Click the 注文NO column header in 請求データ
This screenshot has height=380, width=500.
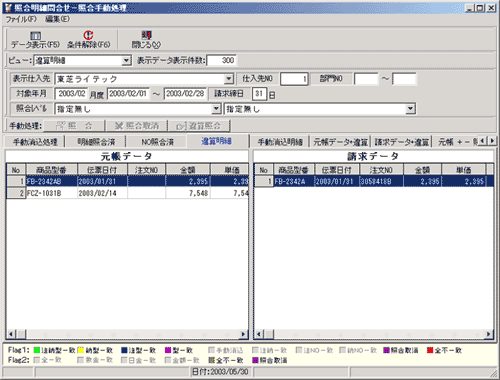pos(381,170)
